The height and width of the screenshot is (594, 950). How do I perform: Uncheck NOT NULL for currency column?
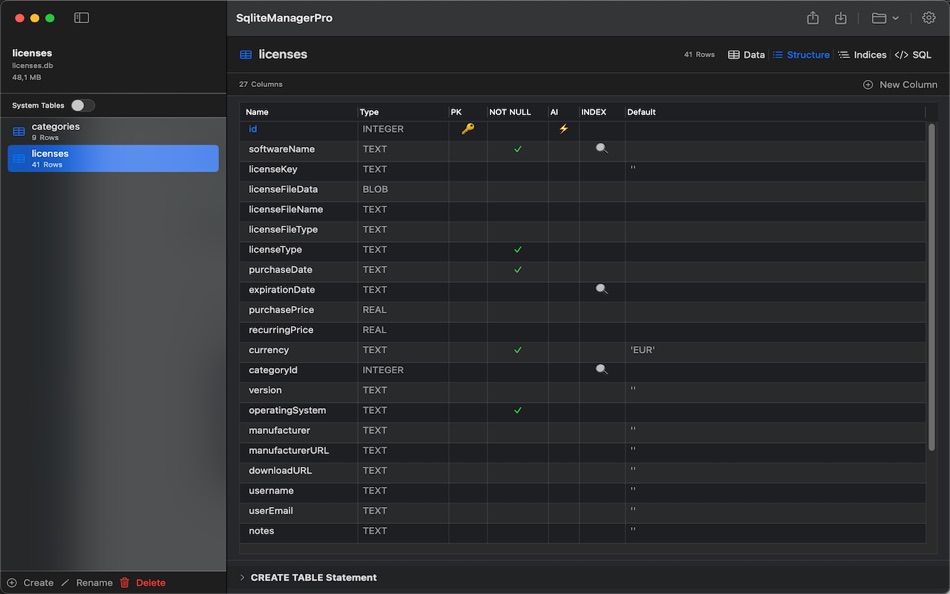(x=517, y=350)
